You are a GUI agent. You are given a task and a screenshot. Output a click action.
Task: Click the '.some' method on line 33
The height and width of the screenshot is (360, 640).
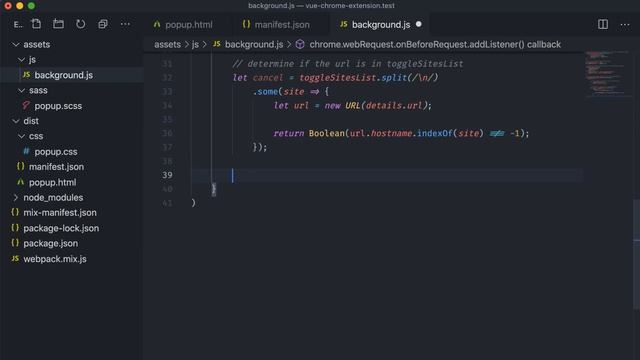265,91
